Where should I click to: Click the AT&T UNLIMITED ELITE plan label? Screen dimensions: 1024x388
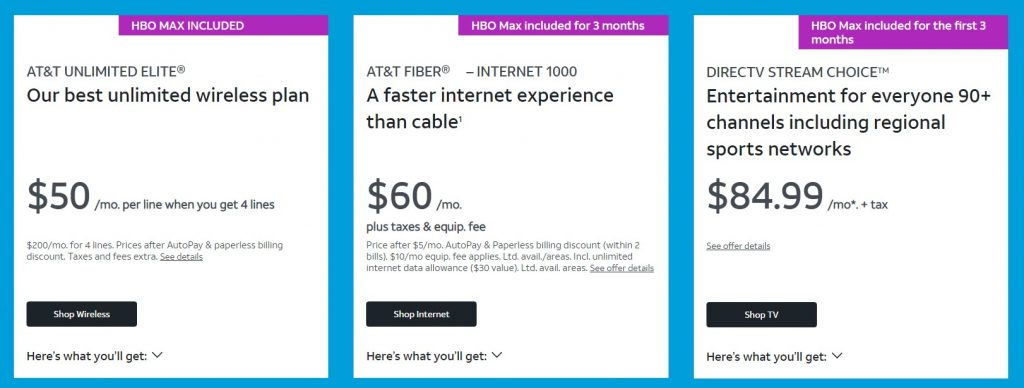[x=106, y=71]
